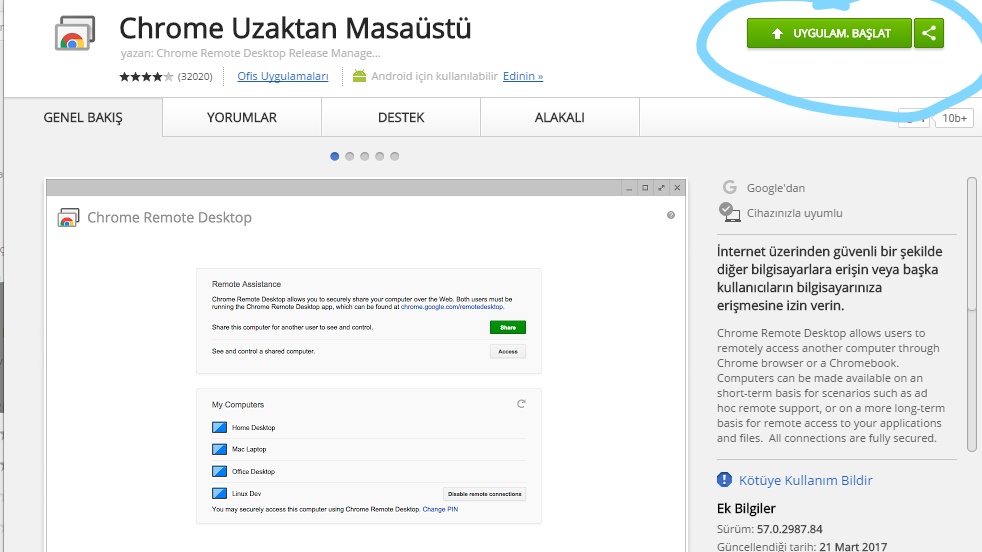The height and width of the screenshot is (552, 982).
Task: Select the fourth carousel dot
Action: click(380, 156)
